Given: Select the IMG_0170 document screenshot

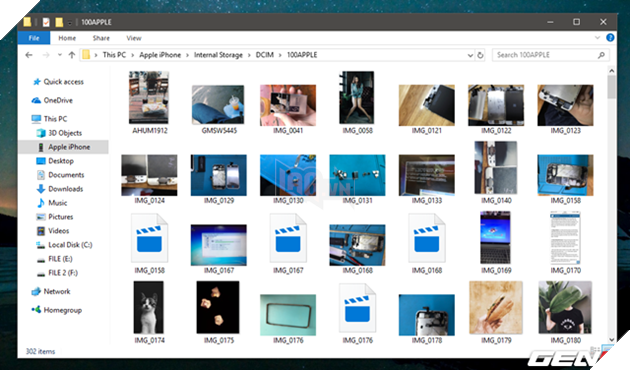Looking at the screenshot, I should pos(565,237).
